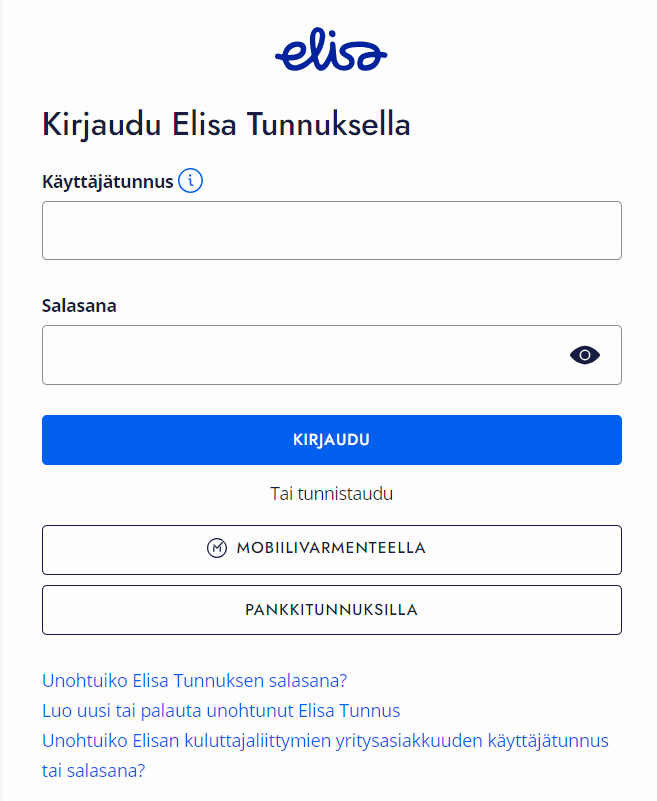Show password with the eye icon
This screenshot has height=801, width=657.
[585, 354]
